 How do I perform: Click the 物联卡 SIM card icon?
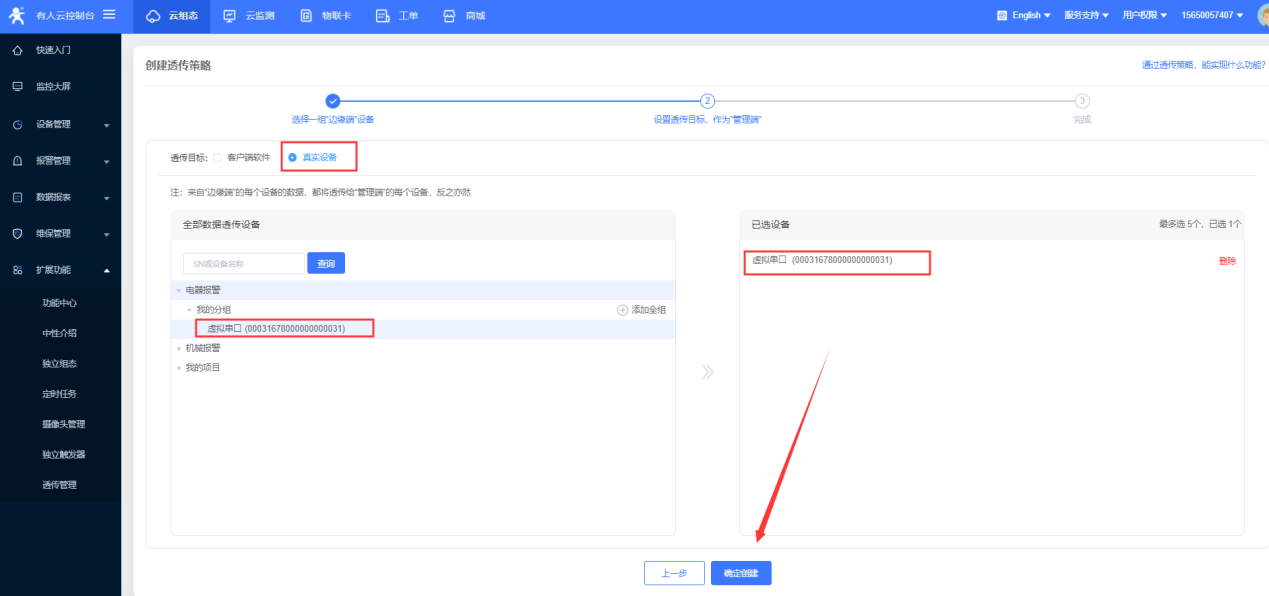306,16
